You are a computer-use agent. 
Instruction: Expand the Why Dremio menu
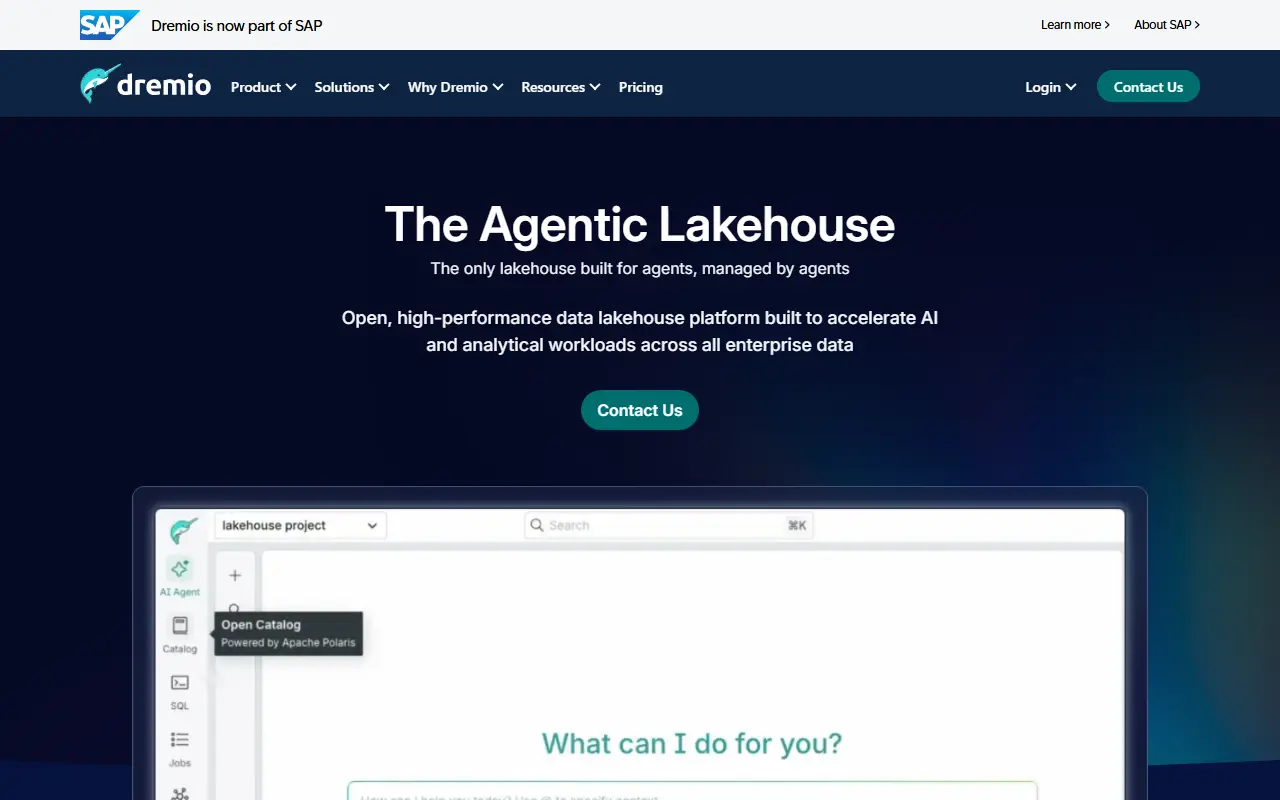tap(455, 87)
